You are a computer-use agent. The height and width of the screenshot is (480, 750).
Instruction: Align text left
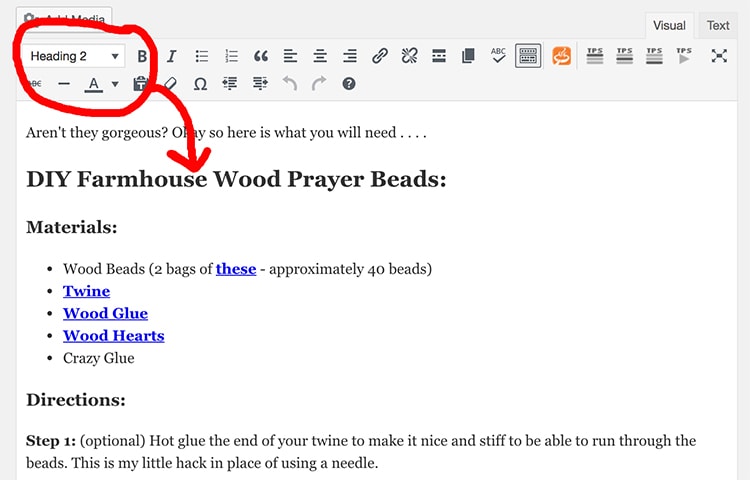290,56
